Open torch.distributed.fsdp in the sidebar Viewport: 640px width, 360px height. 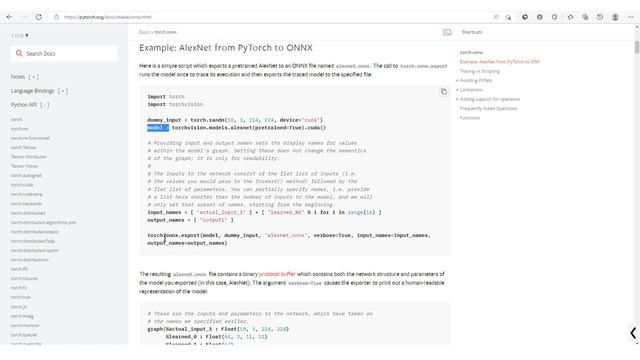33,241
